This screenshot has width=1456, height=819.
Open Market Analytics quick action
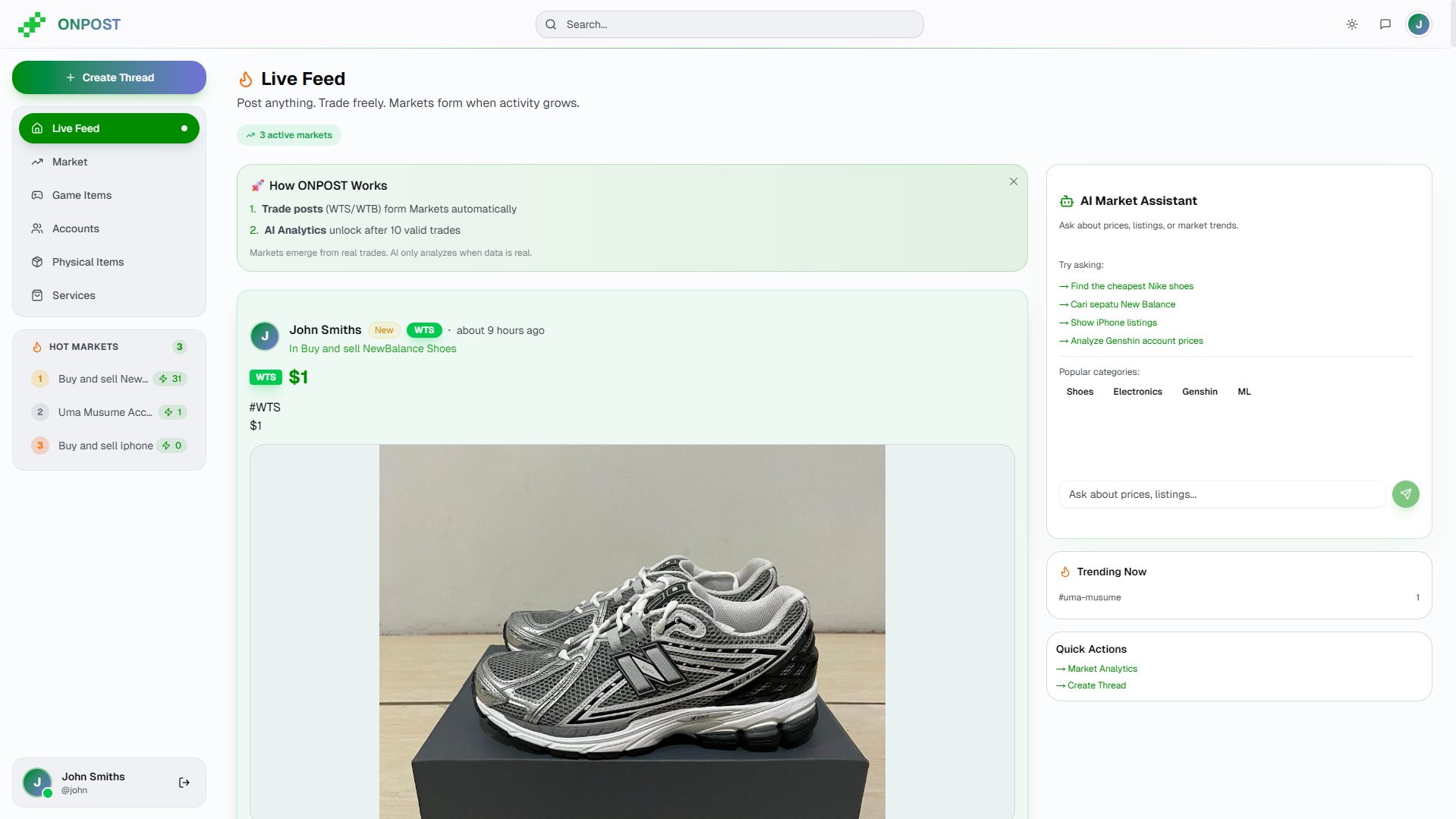pos(1097,669)
